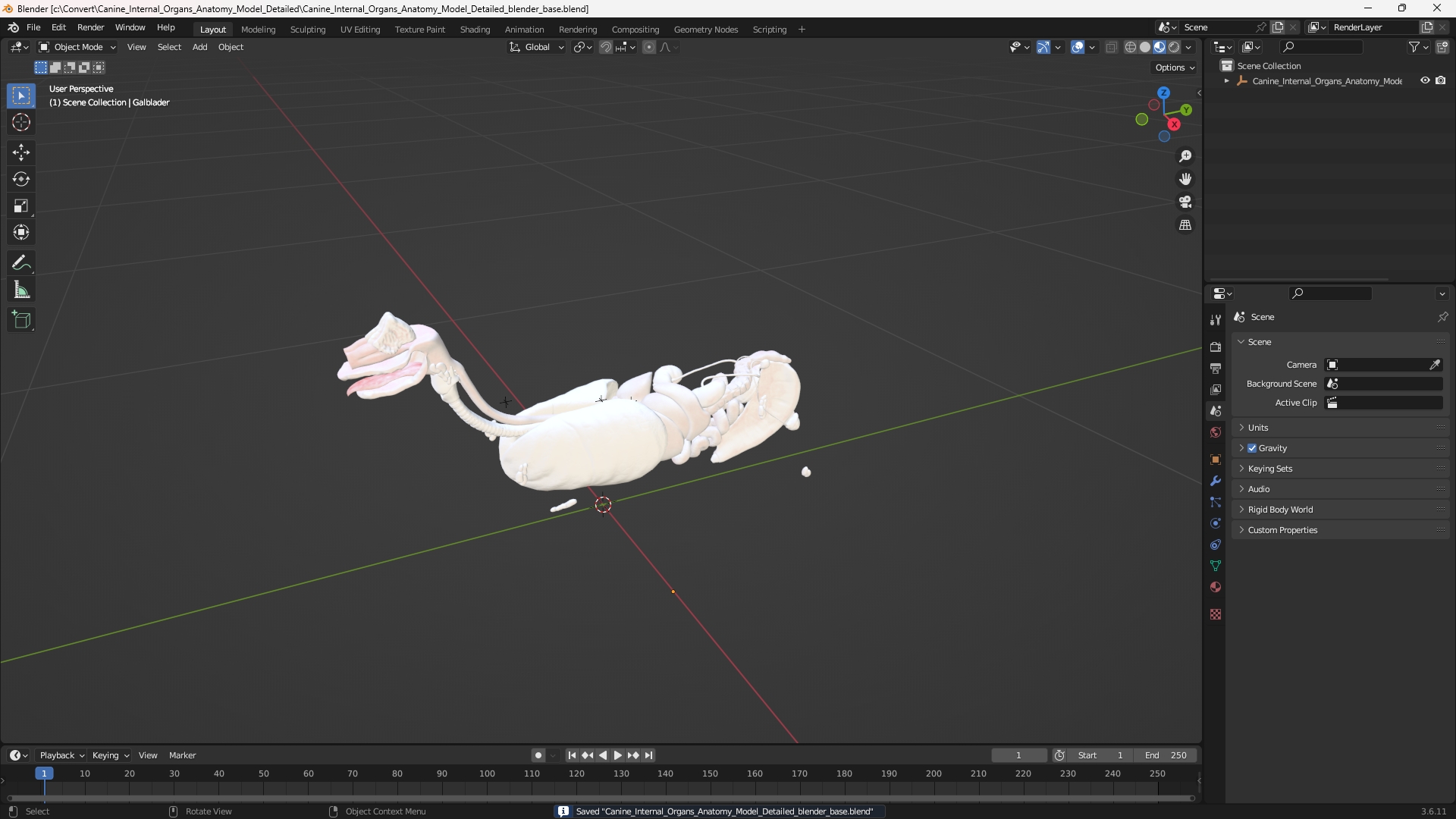
Task: Open the Texture properties checker icon
Action: coord(1216,614)
